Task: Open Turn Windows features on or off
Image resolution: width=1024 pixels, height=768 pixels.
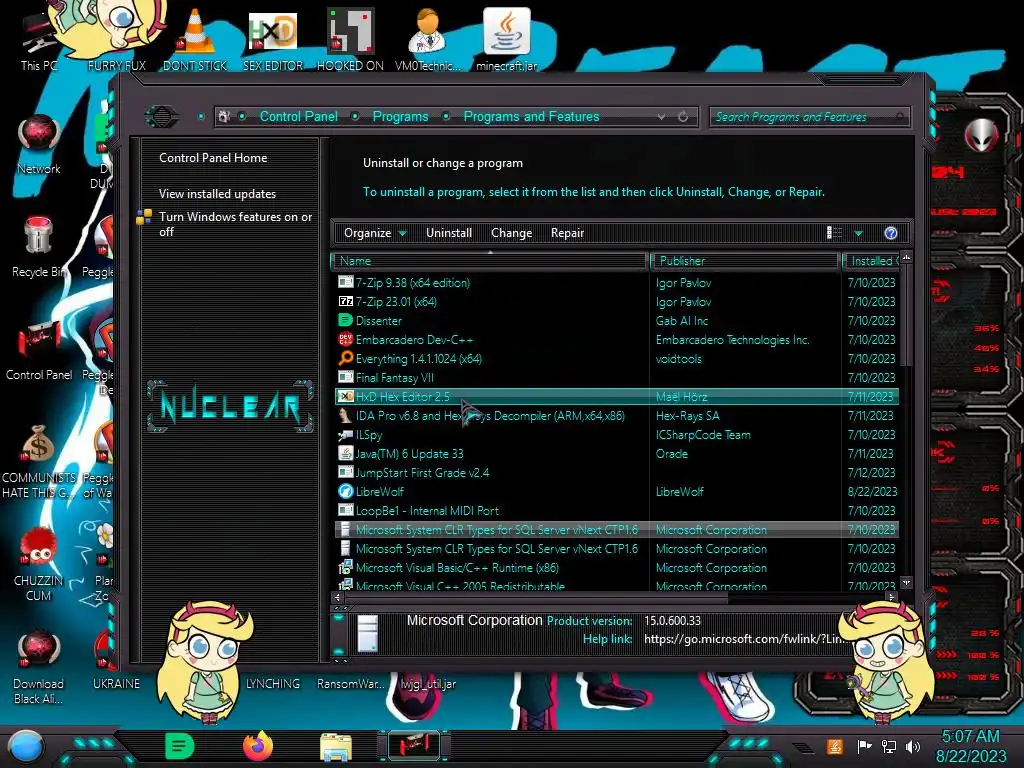Action: click(x=235, y=224)
